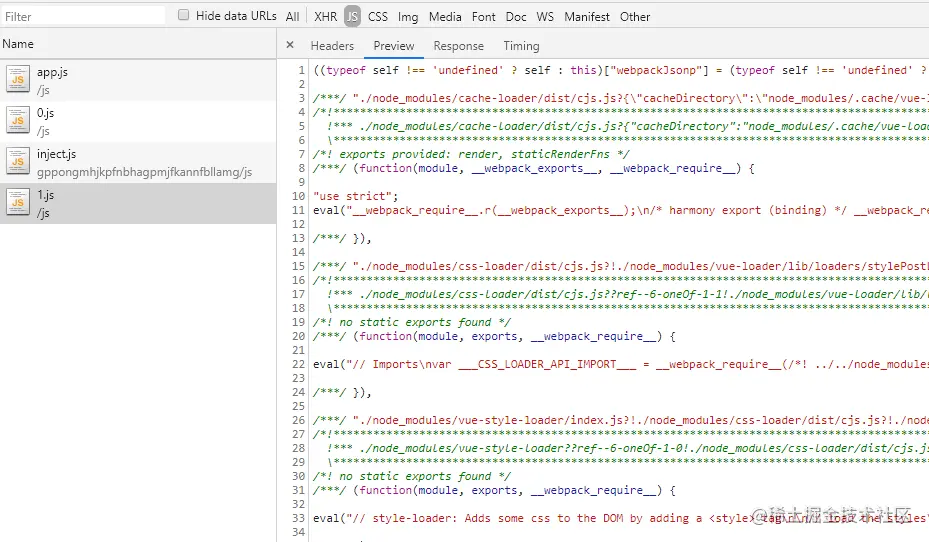Viewport: 929px width, 542px height.
Task: Open the Headers tab
Action: 332,46
